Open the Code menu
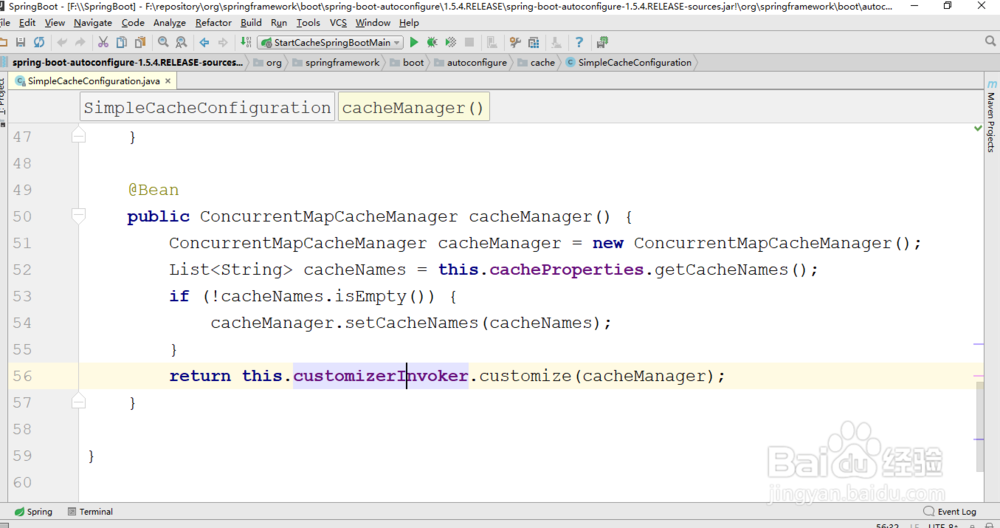 (133, 22)
